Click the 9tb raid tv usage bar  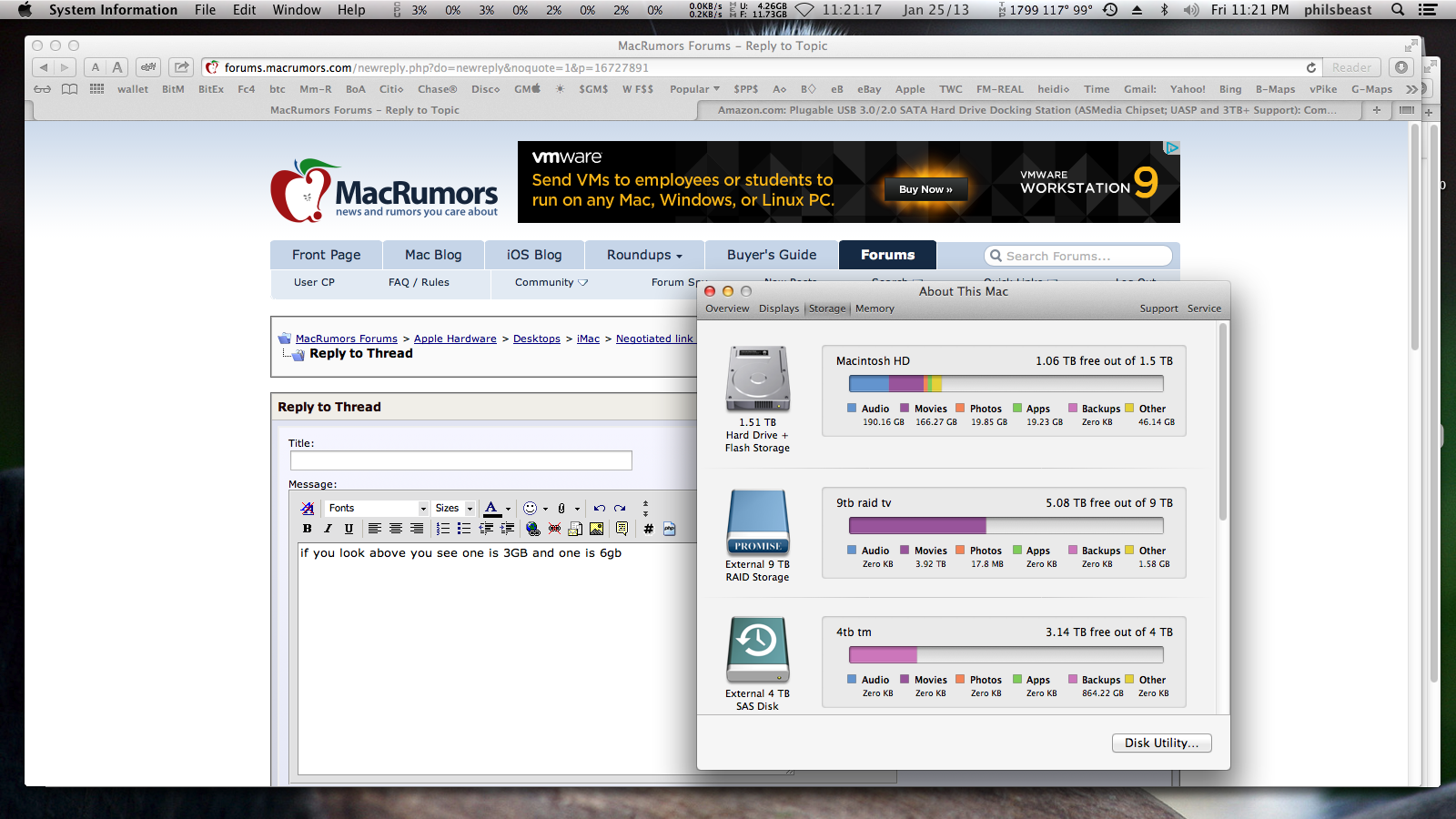click(1006, 525)
